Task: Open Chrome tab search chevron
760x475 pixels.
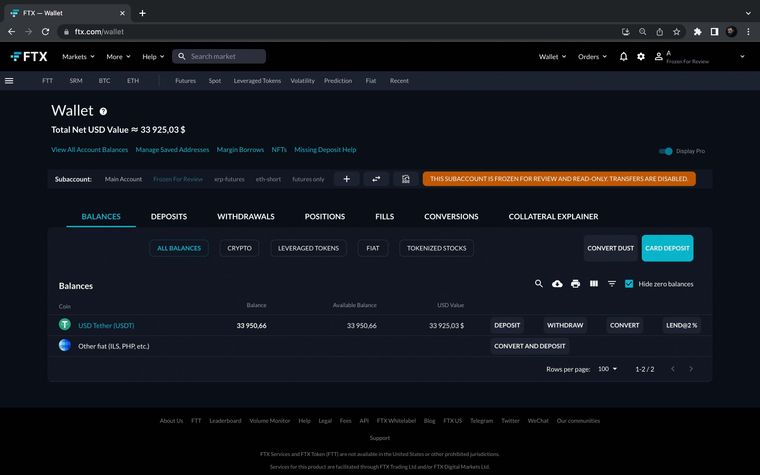Action: click(x=748, y=13)
